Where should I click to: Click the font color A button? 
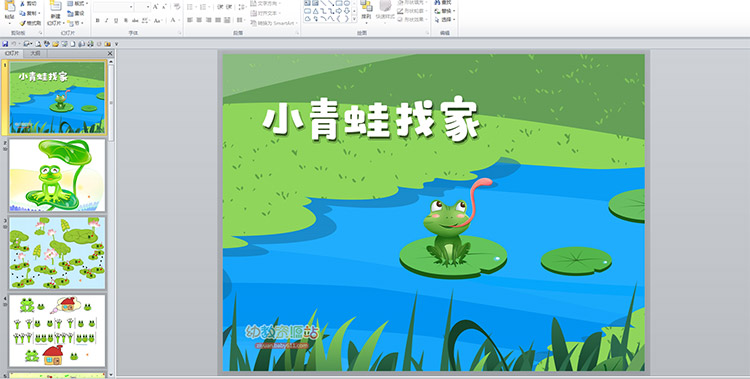[x=173, y=21]
